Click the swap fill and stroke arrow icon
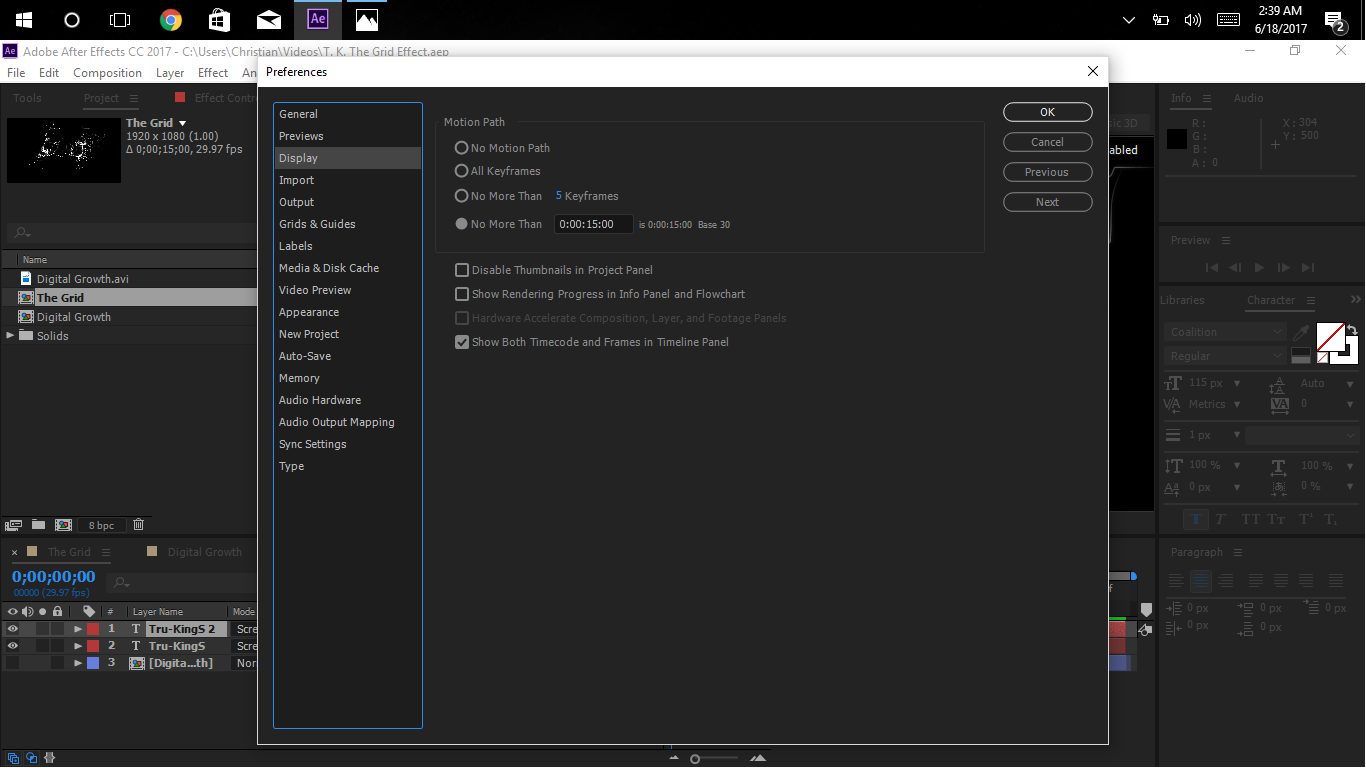The image size is (1366, 768). (x=1352, y=329)
